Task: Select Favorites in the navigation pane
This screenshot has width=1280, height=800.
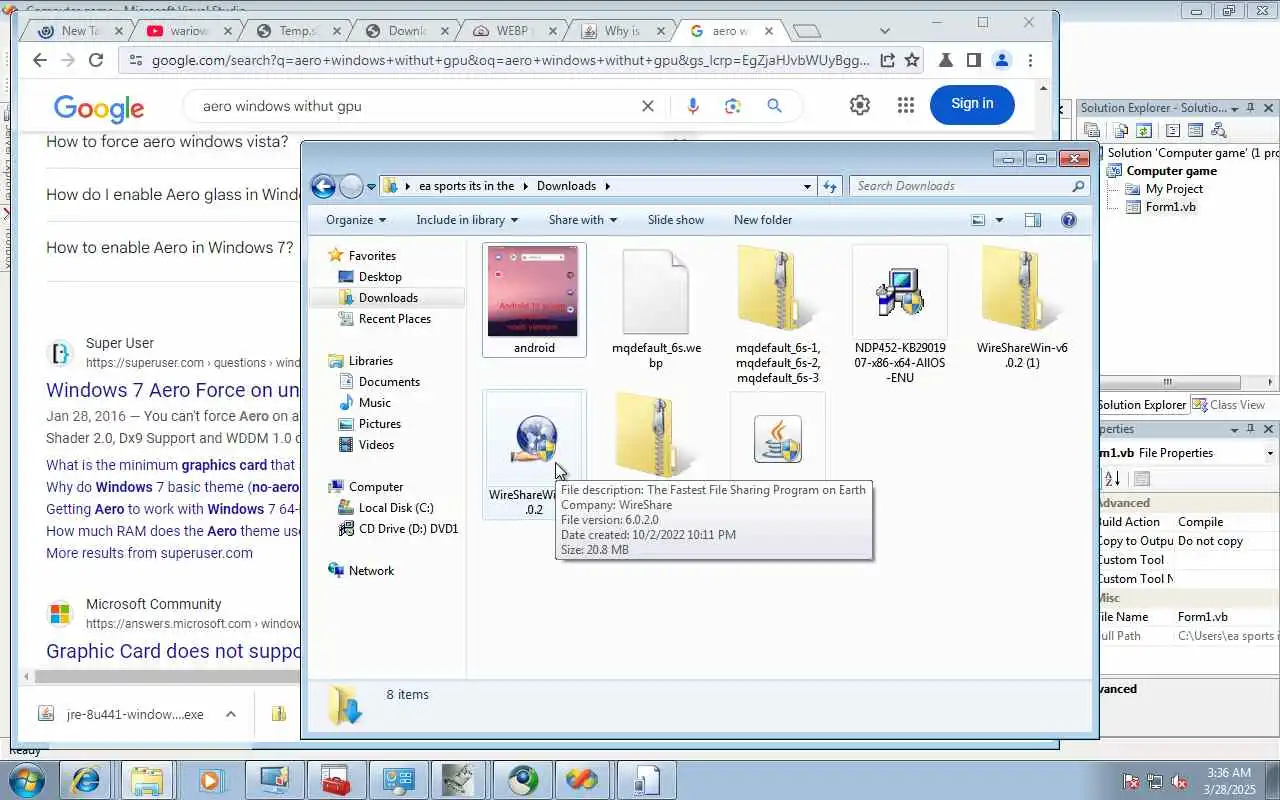Action: 372,256
